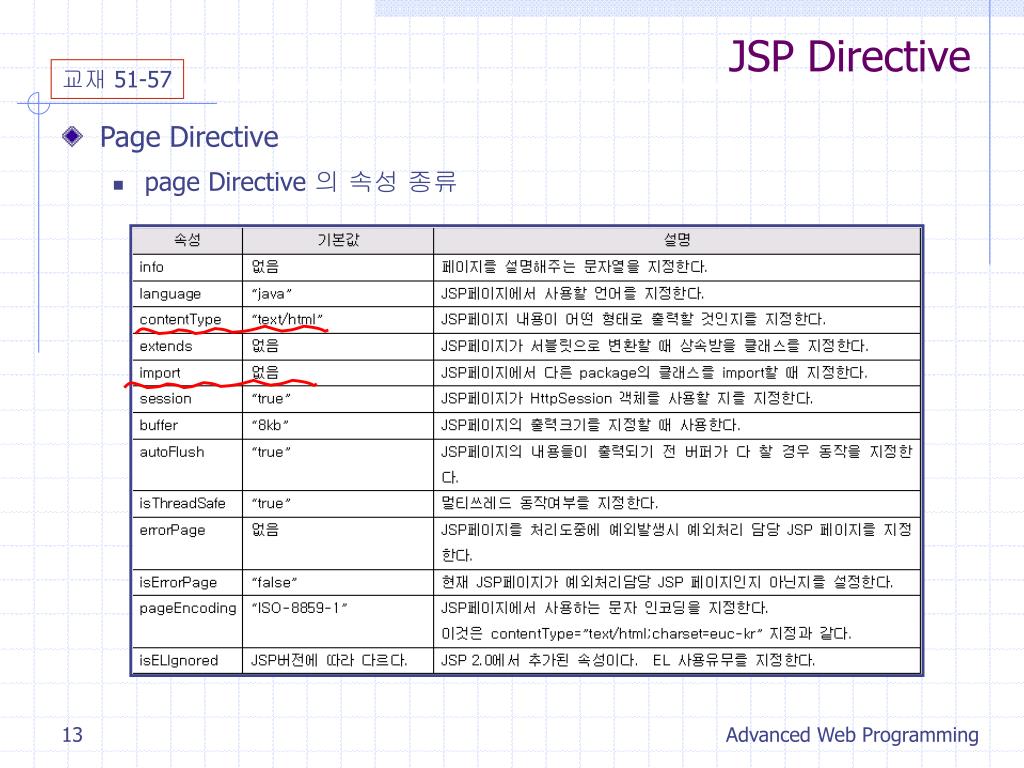
Task: Click slide number 13
Action: (x=72, y=735)
